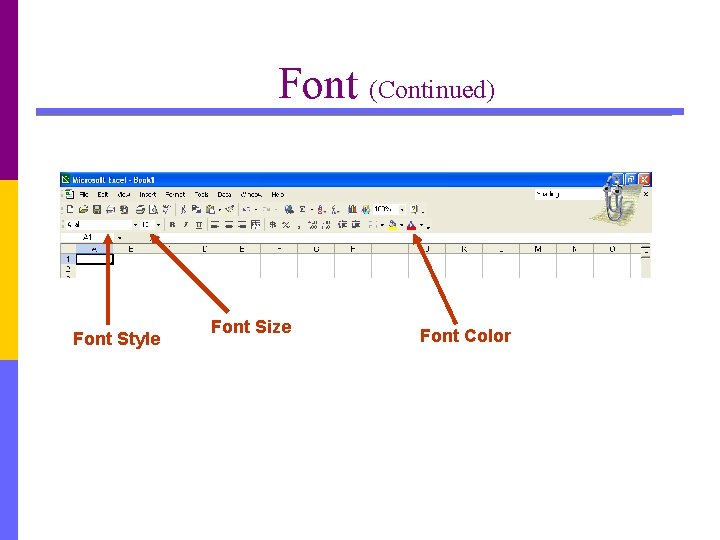Apply the red Font Color

pos(411,225)
